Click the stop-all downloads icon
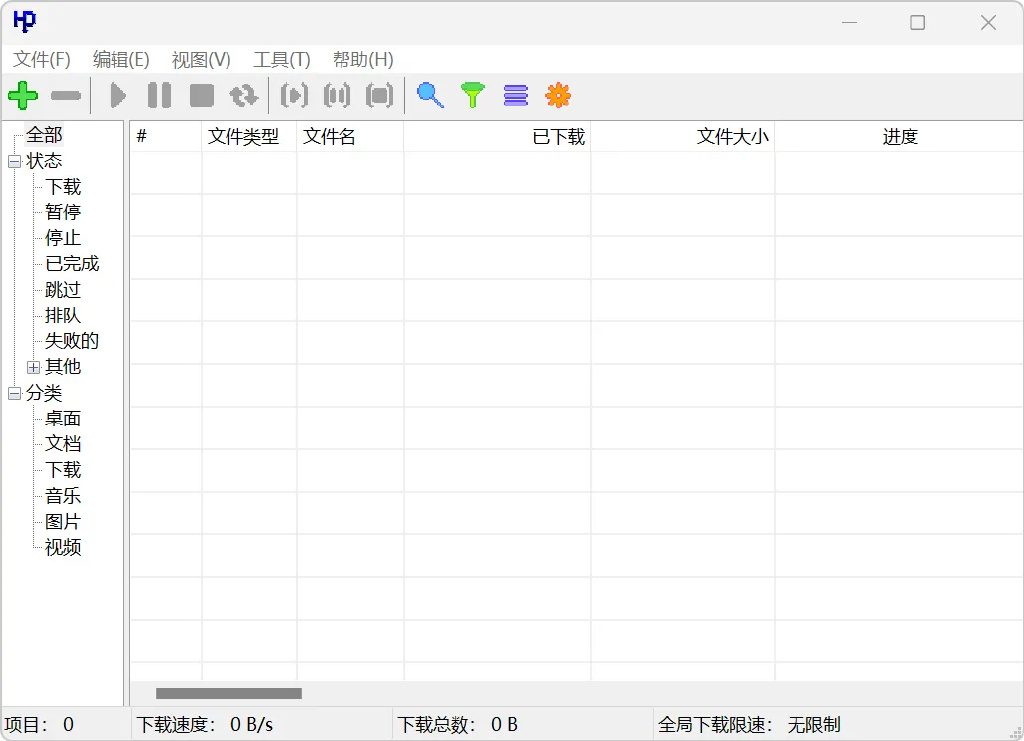Viewport: 1024px width, 741px height. coord(378,95)
